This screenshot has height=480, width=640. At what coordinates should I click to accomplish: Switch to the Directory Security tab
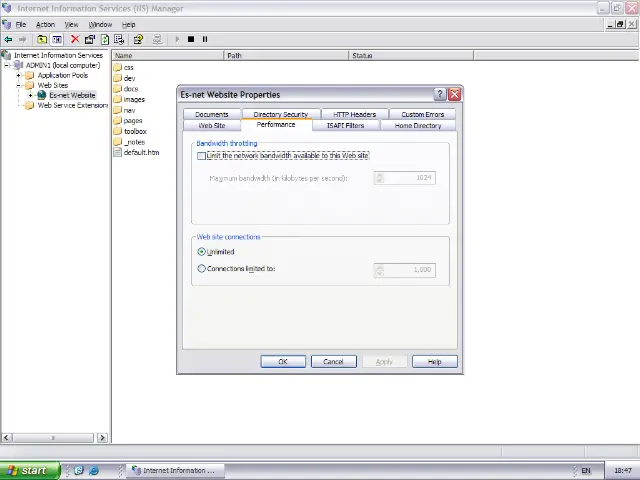(x=280, y=114)
